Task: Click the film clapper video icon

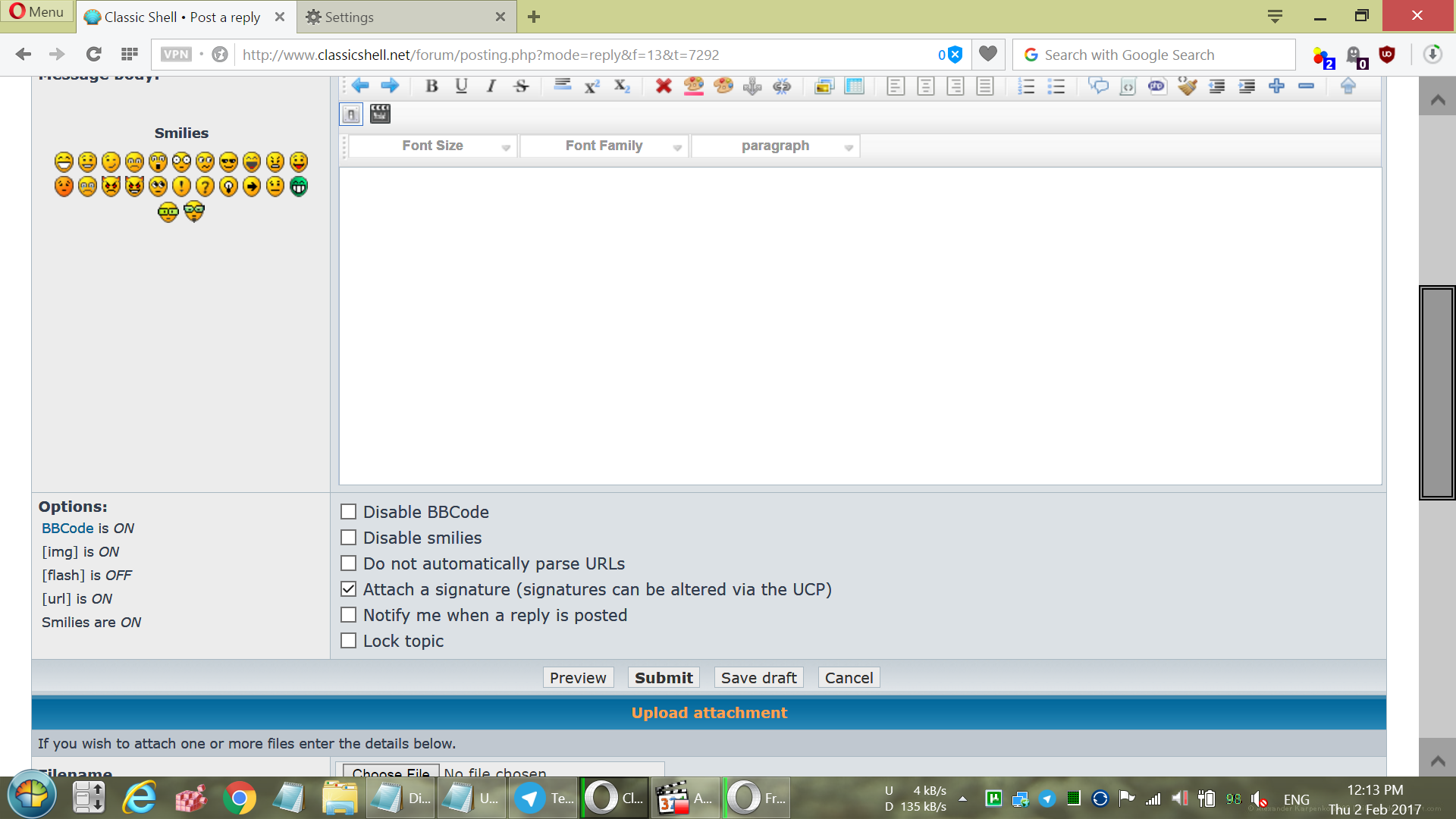Action: click(380, 115)
